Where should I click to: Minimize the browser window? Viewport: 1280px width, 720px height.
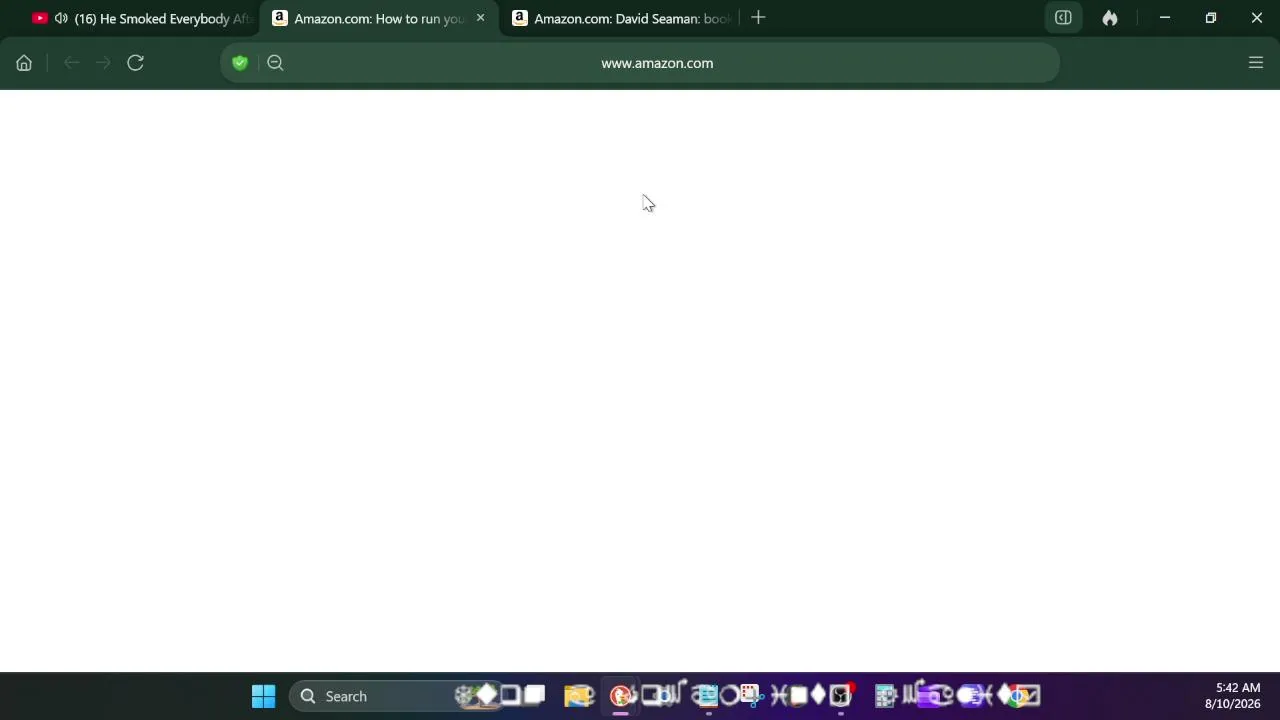point(1164,18)
